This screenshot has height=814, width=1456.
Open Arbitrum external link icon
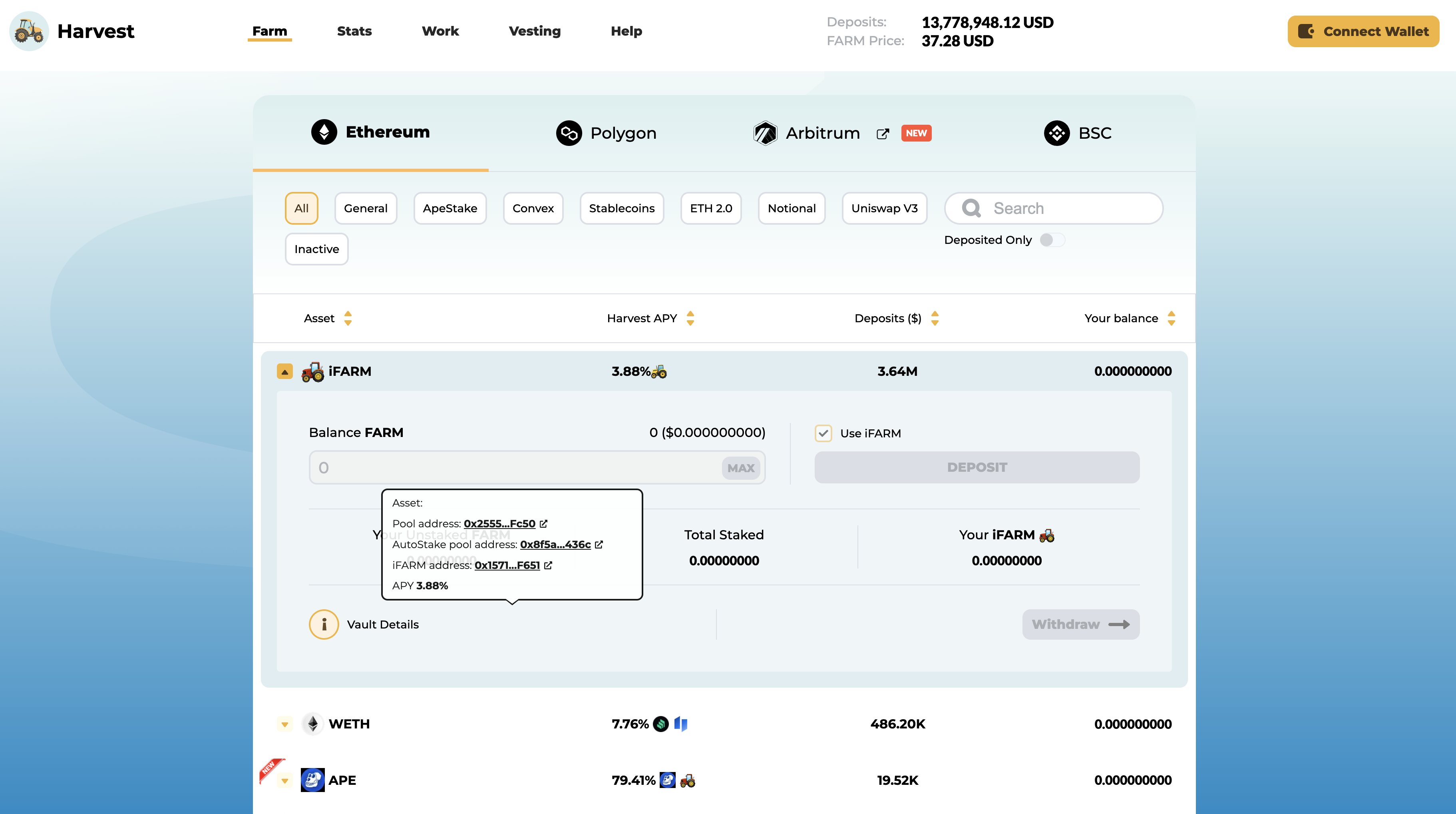tap(882, 134)
